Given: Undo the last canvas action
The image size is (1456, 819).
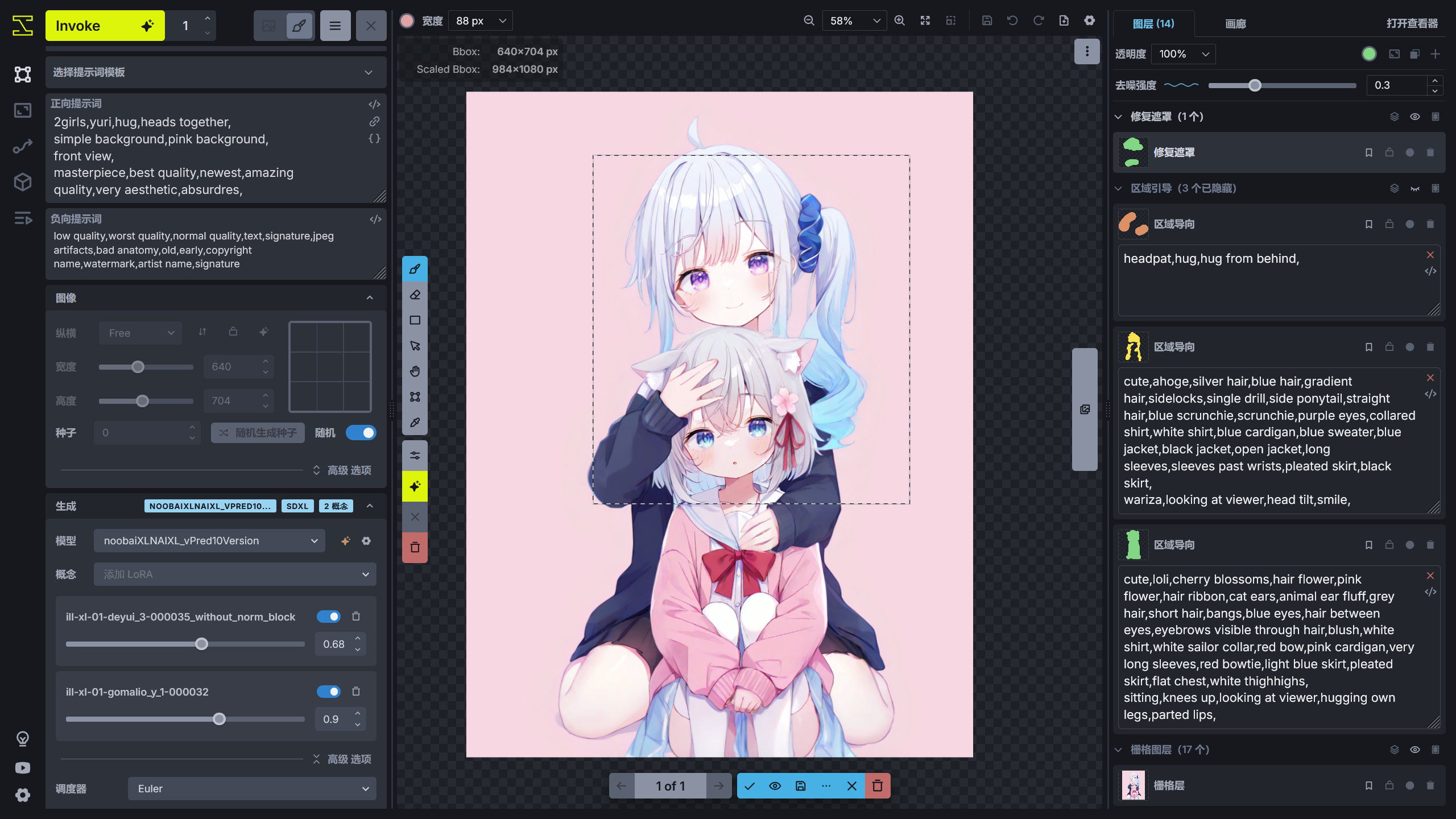Looking at the screenshot, I should pos(1012,20).
